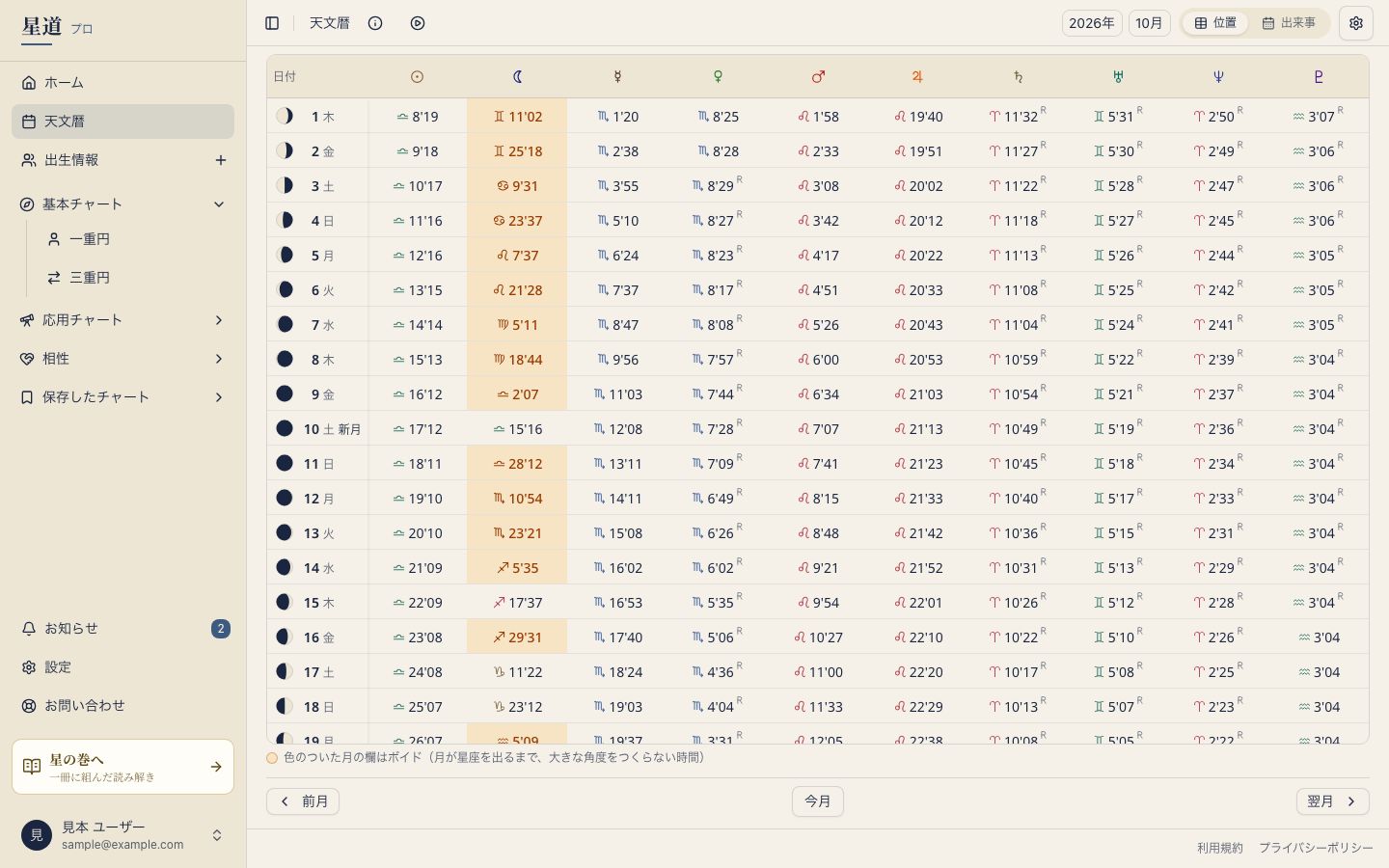The image size is (1389, 868).
Task: Open the 利用規約 link
Action: 1220,848
